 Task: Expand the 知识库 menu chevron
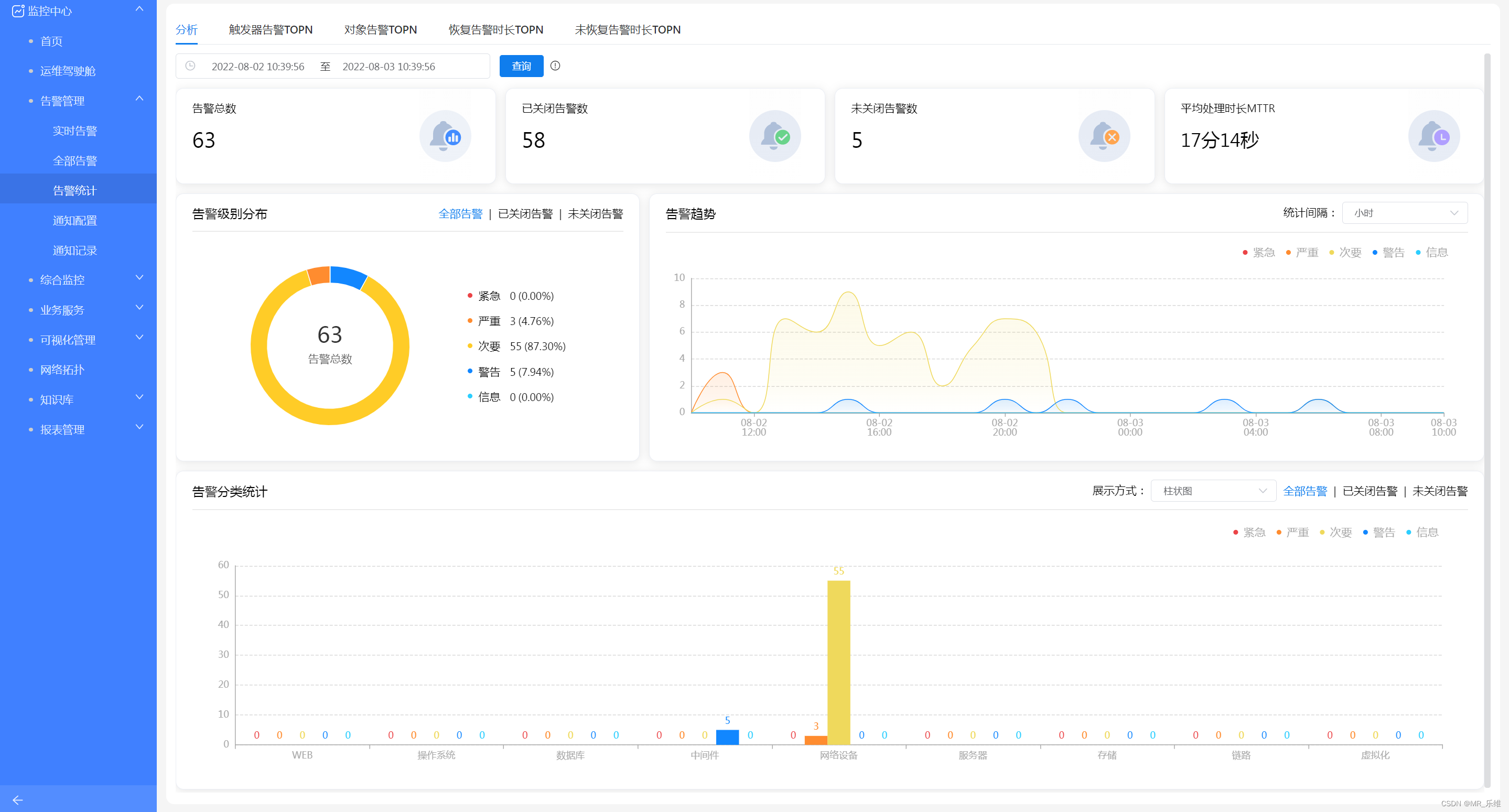point(139,397)
